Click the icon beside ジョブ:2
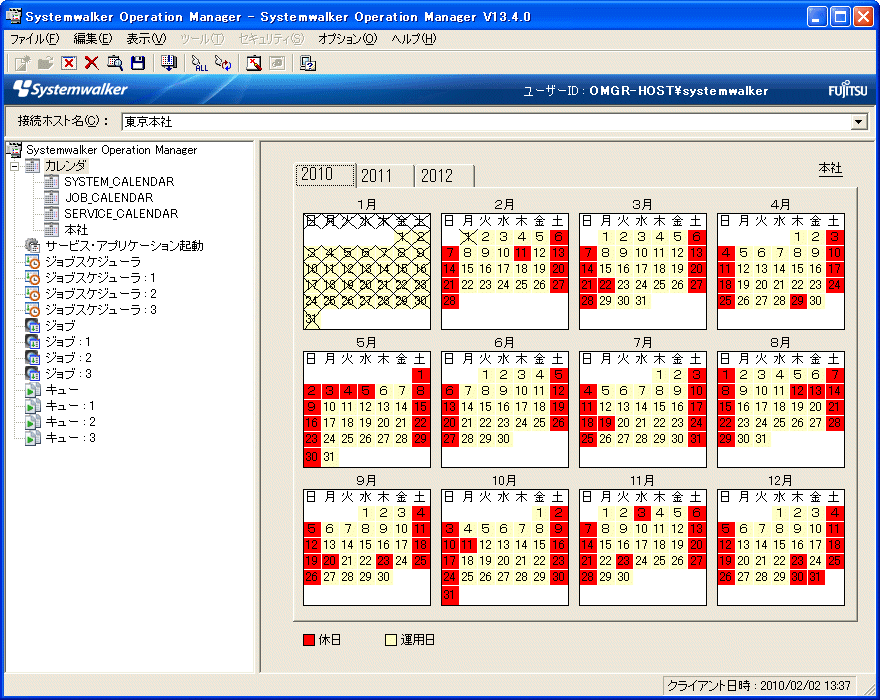Viewport: 880px width, 700px height. point(33,358)
